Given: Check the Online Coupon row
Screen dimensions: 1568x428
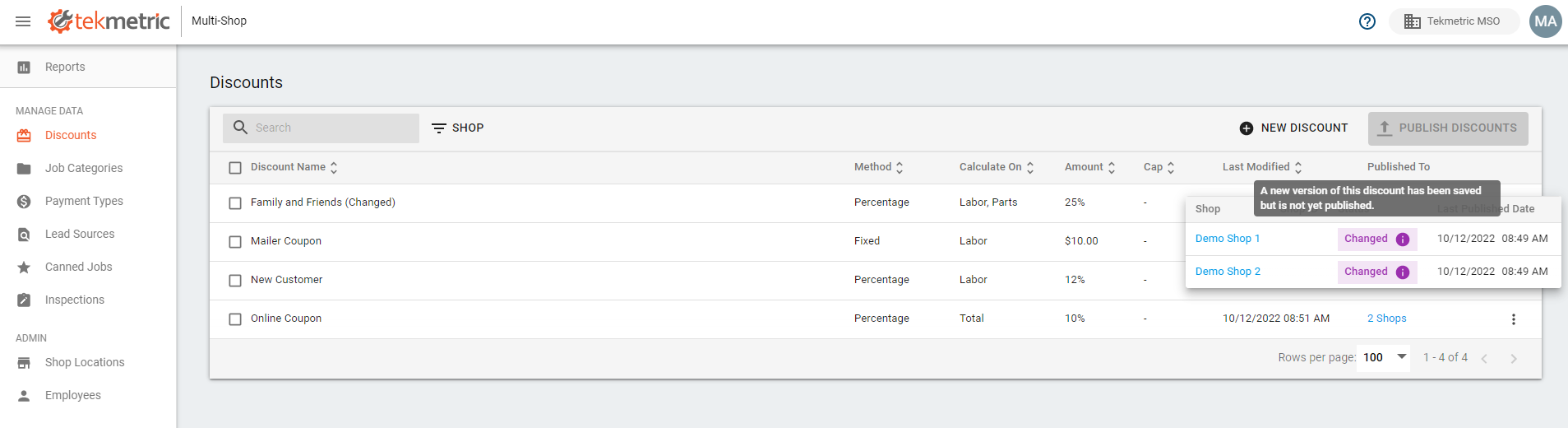Looking at the screenshot, I should pyautogui.click(x=235, y=319).
